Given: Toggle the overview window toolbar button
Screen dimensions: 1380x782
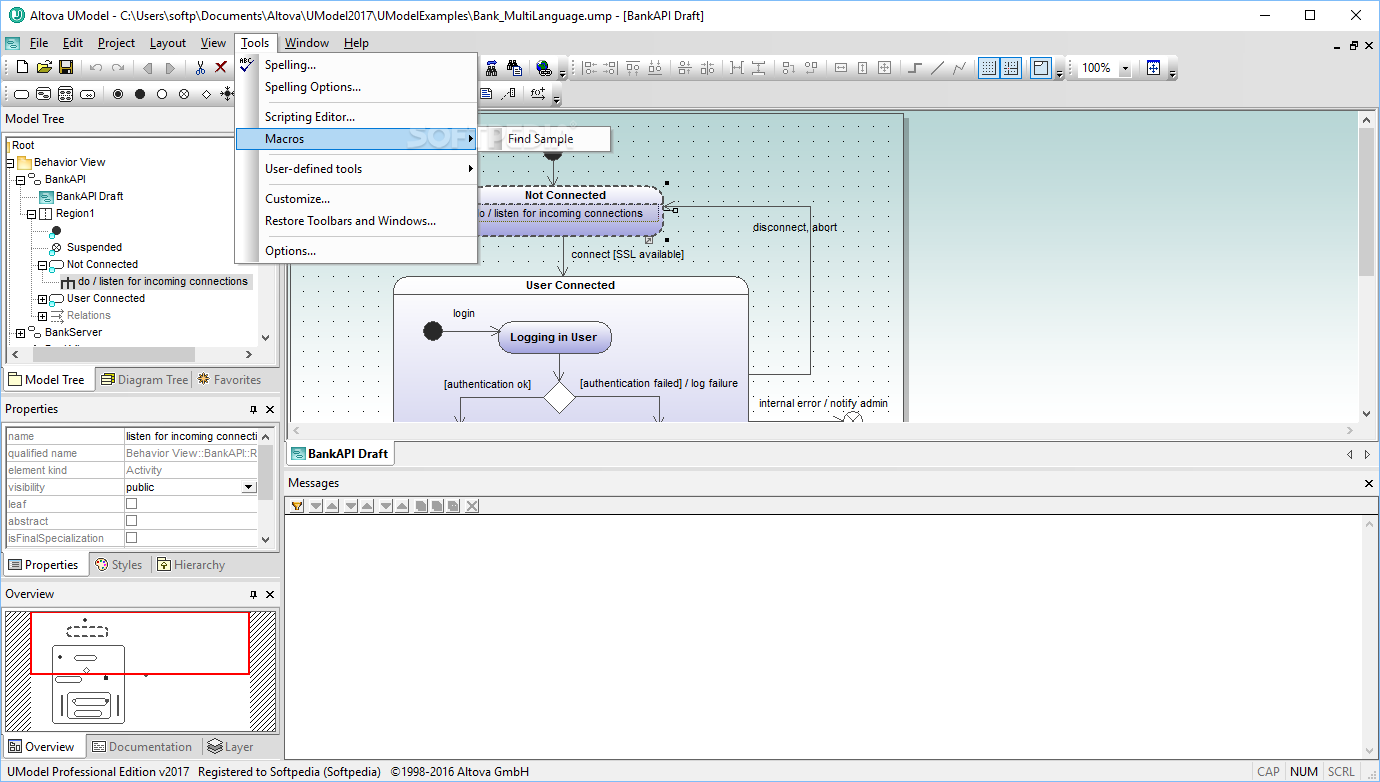Looking at the screenshot, I should pos(1041,67).
